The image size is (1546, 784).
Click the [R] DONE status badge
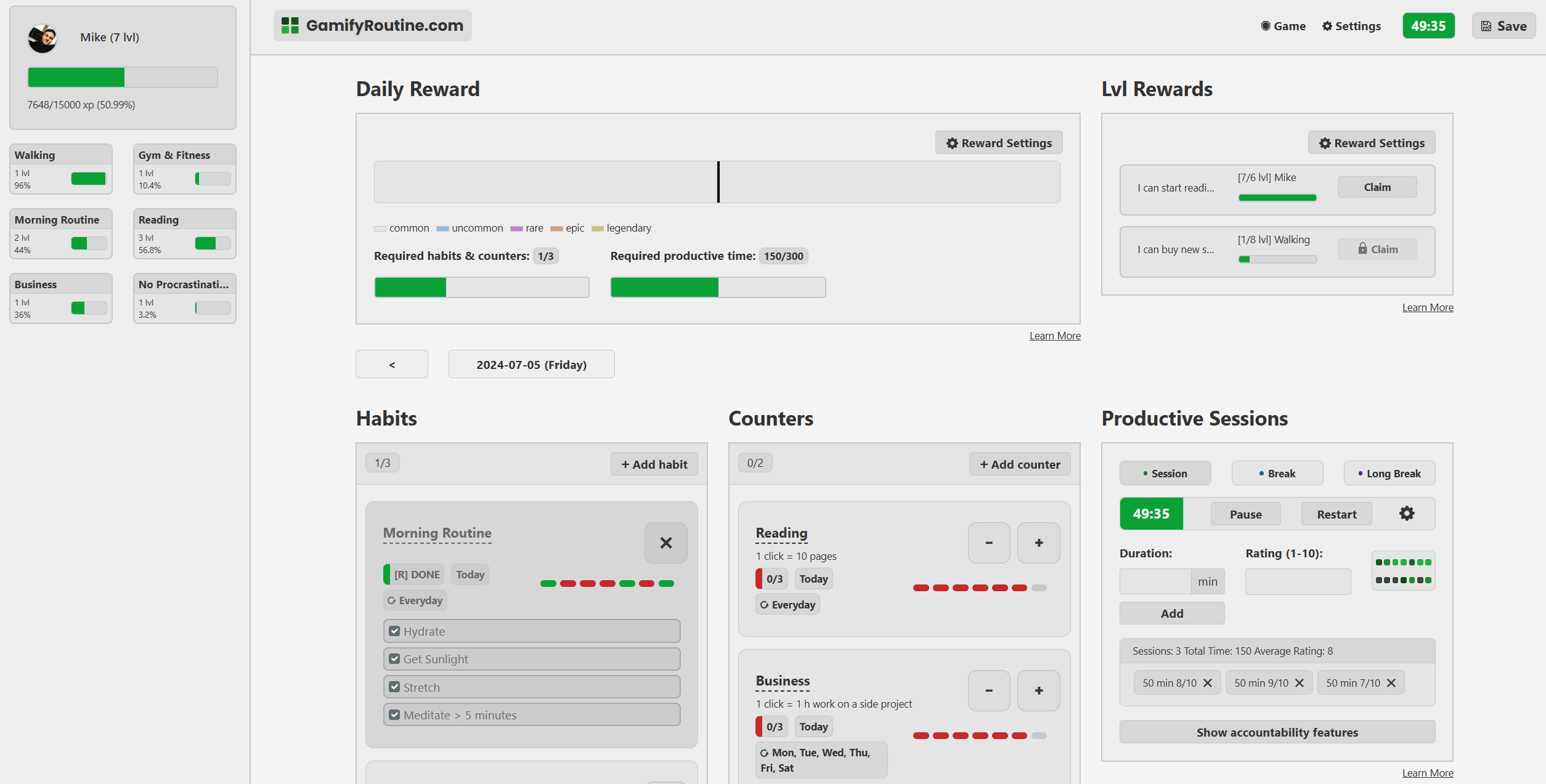(x=413, y=575)
